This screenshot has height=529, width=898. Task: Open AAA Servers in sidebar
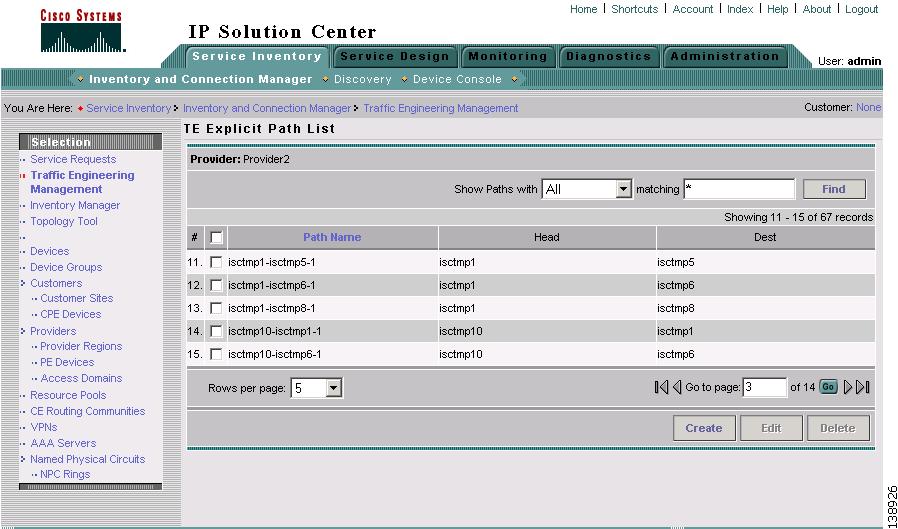pyautogui.click(x=63, y=443)
